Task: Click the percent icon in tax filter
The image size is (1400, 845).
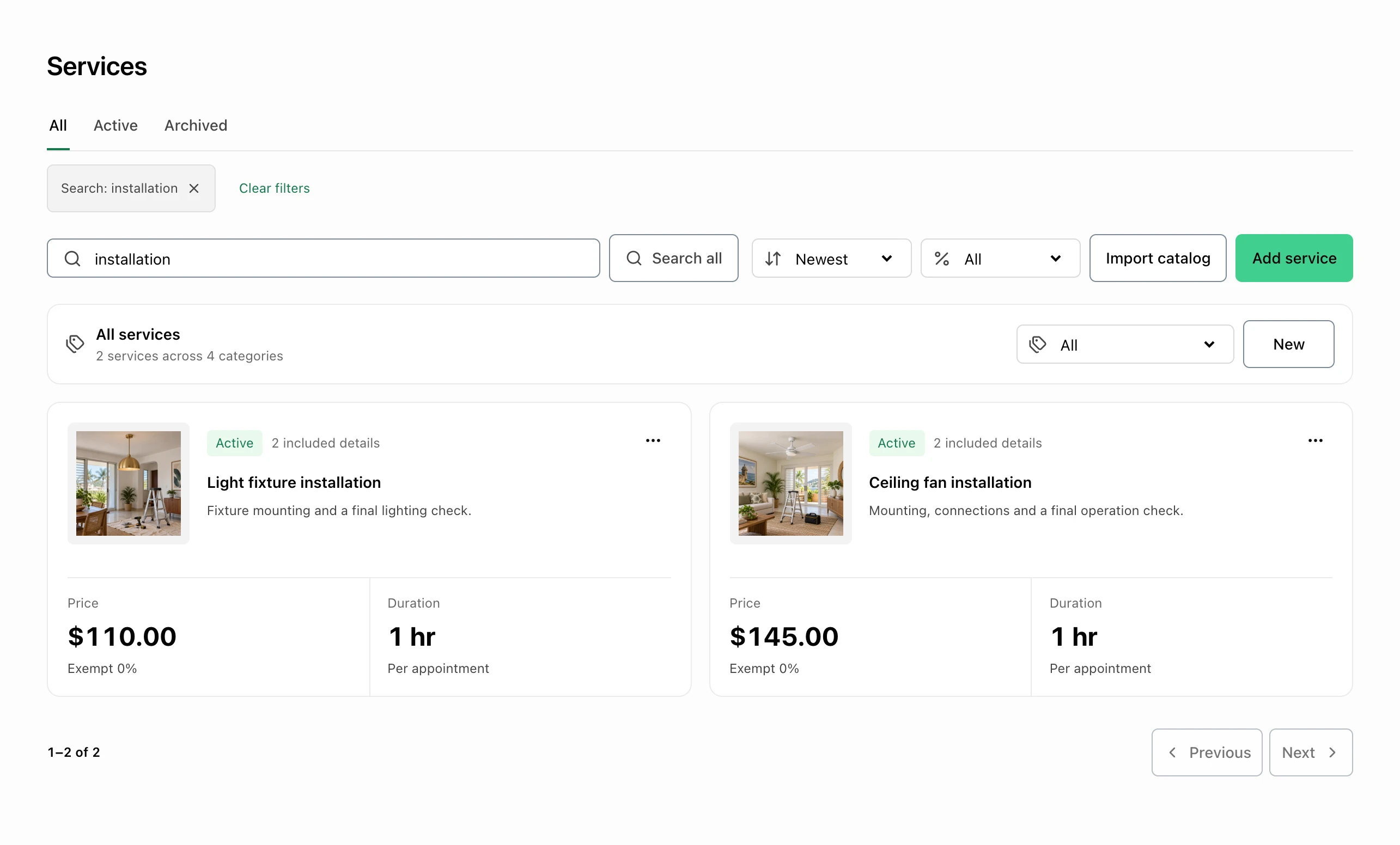Action: point(941,259)
